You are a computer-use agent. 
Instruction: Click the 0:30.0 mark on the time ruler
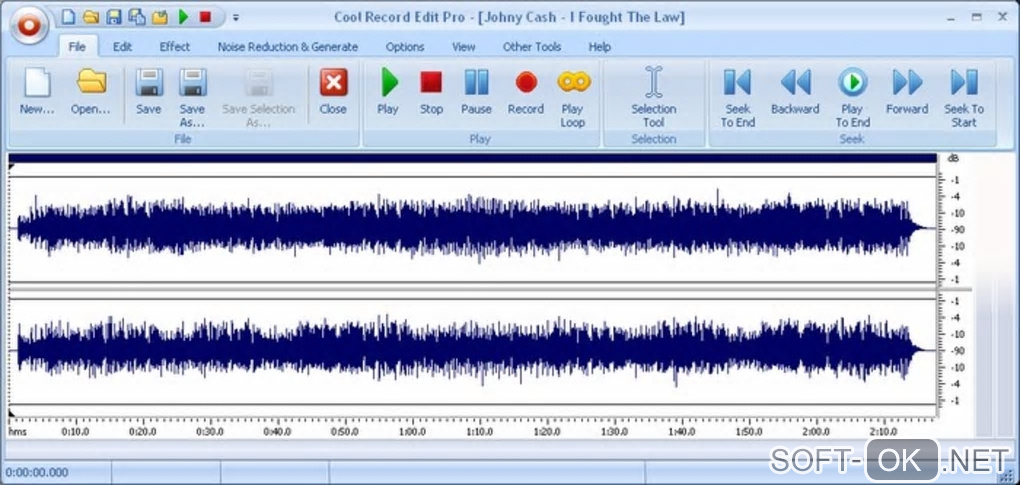(x=209, y=430)
